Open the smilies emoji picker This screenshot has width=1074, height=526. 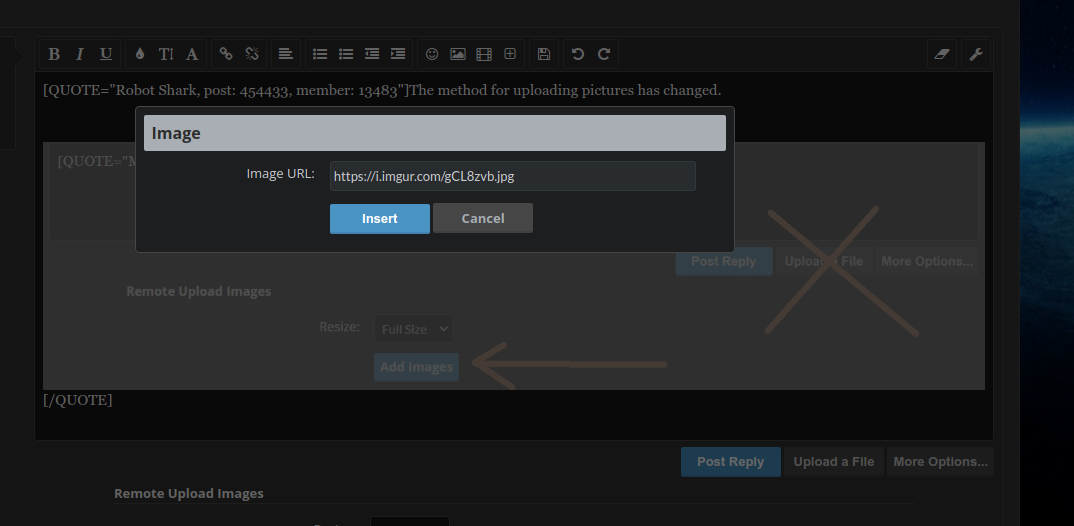[432, 54]
